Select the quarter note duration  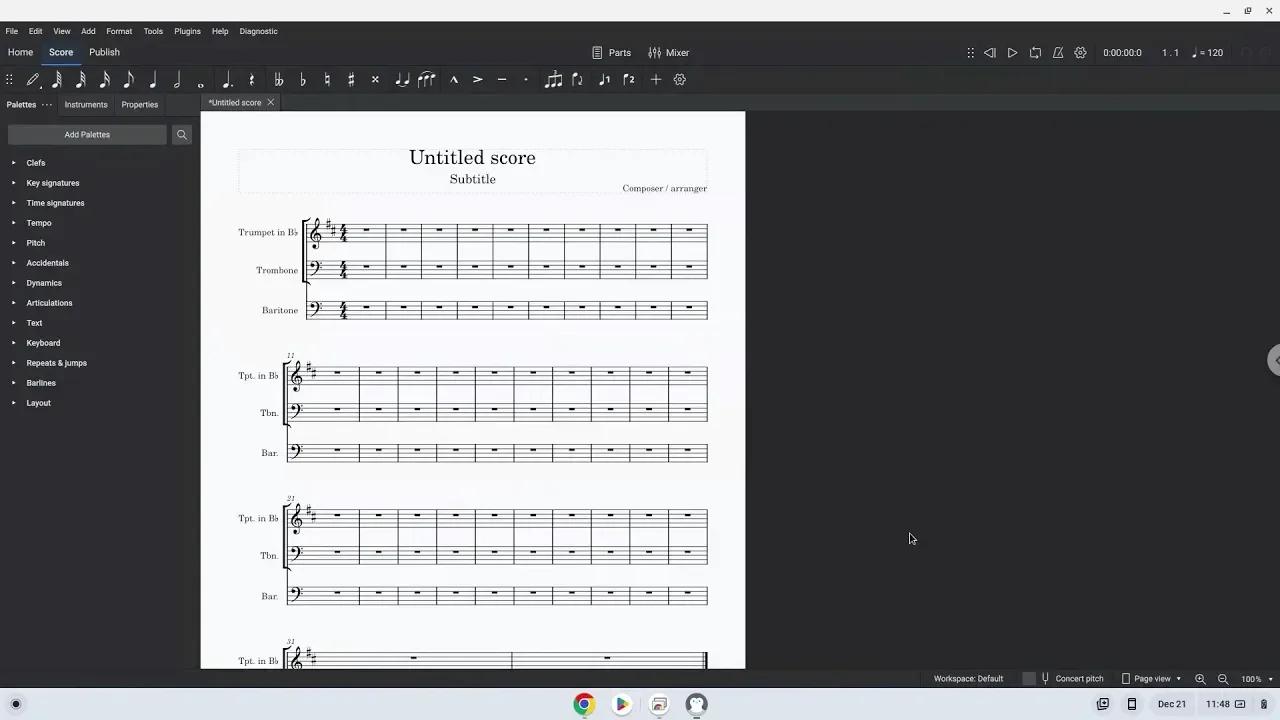coord(152,80)
